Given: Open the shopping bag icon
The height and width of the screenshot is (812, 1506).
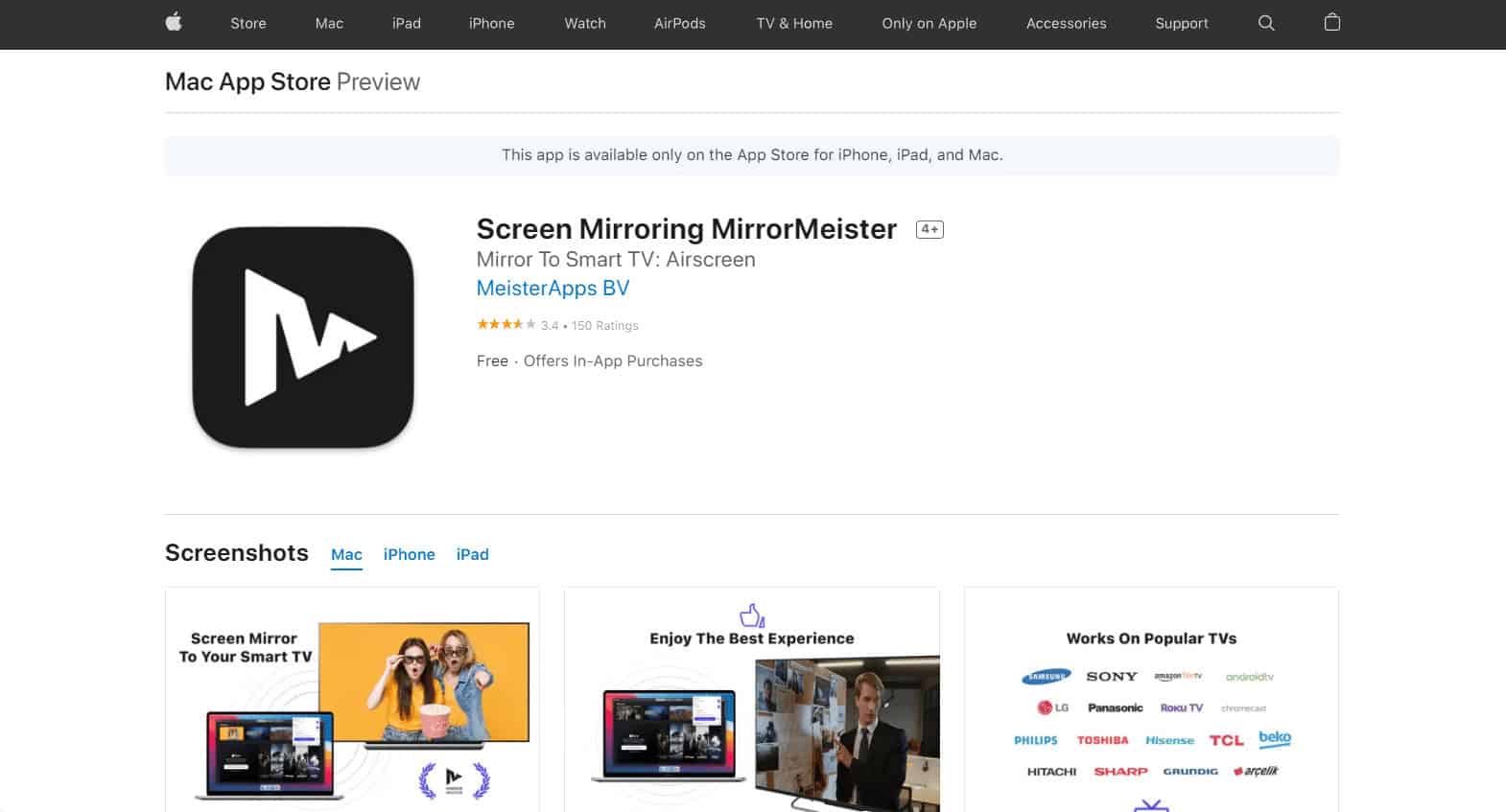Looking at the screenshot, I should coord(1332,22).
